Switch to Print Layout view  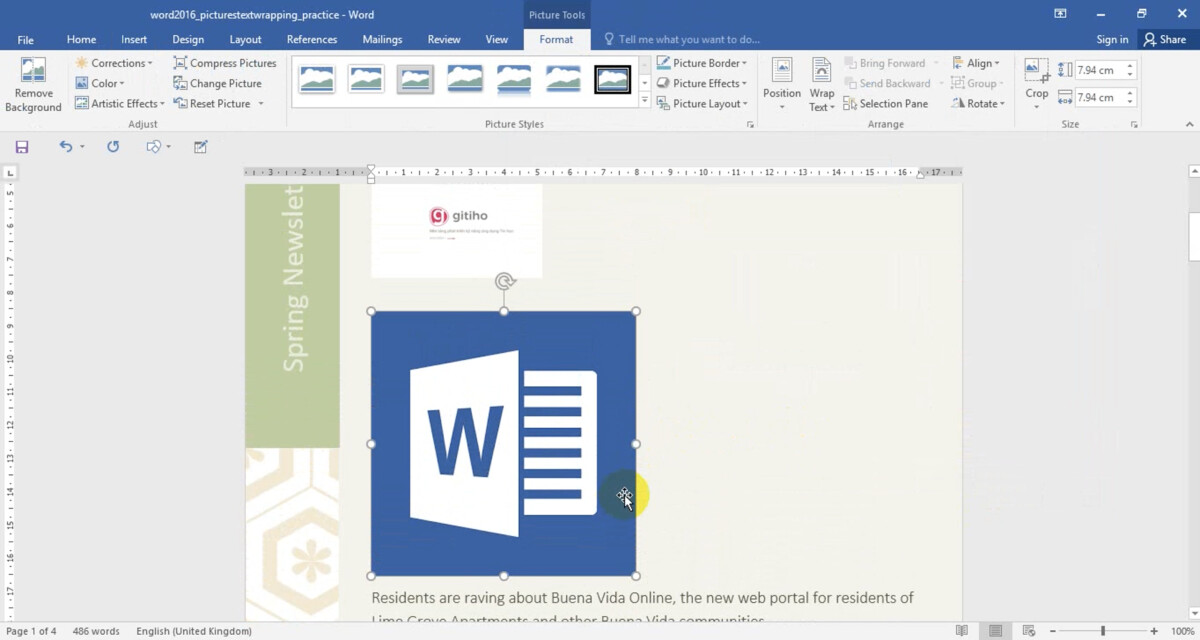(995, 631)
